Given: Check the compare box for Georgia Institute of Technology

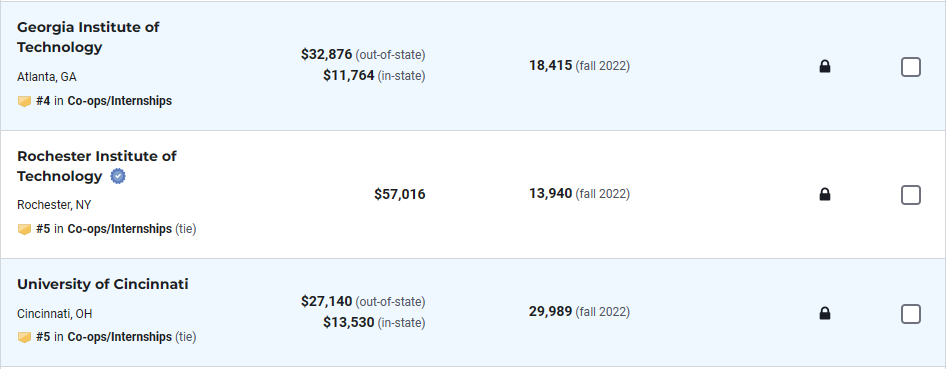Looking at the screenshot, I should (x=910, y=67).
